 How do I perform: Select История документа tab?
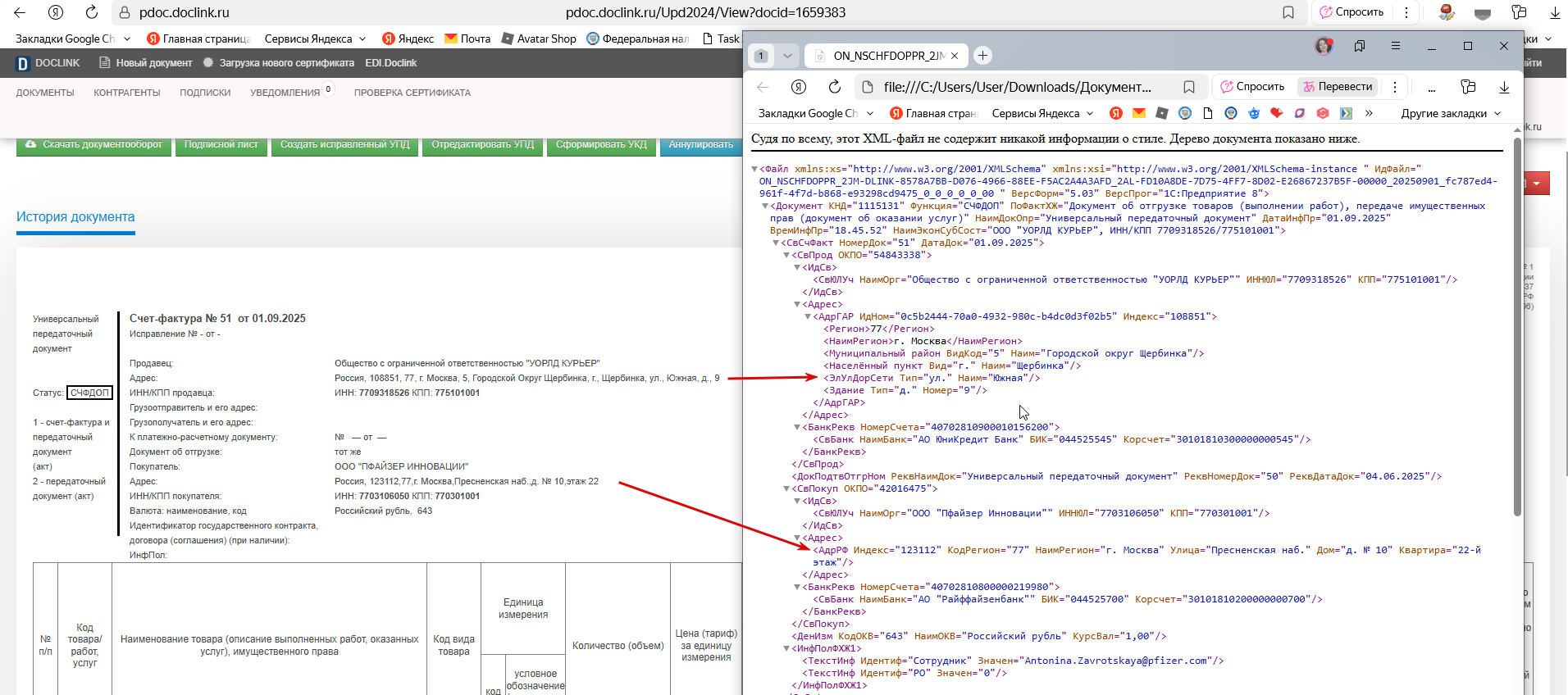[75, 217]
